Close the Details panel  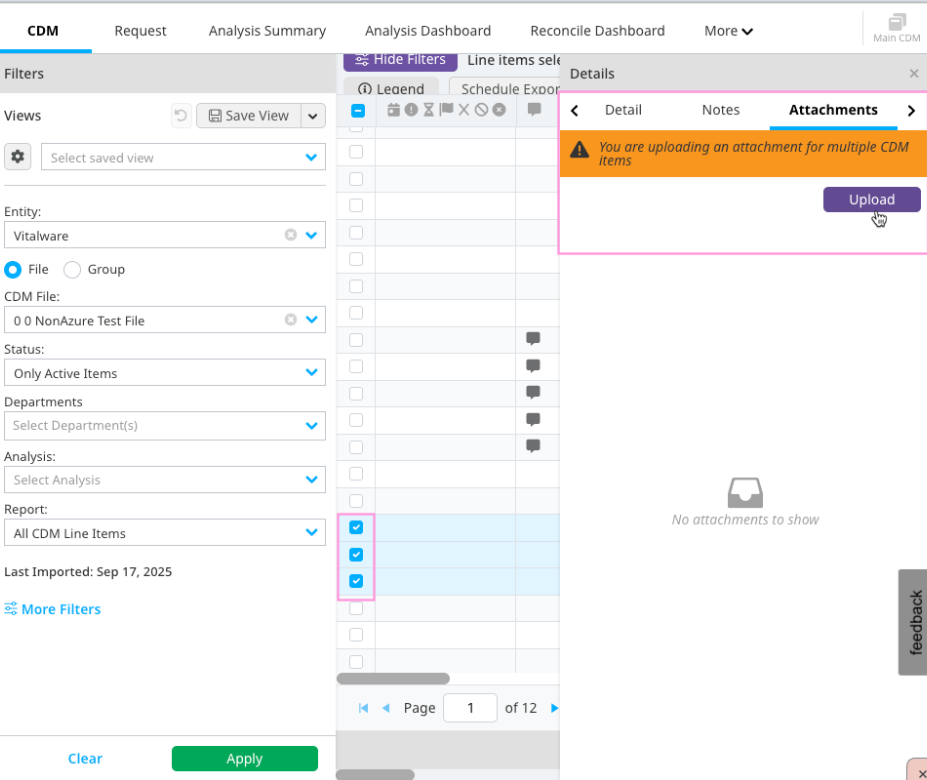[913, 74]
